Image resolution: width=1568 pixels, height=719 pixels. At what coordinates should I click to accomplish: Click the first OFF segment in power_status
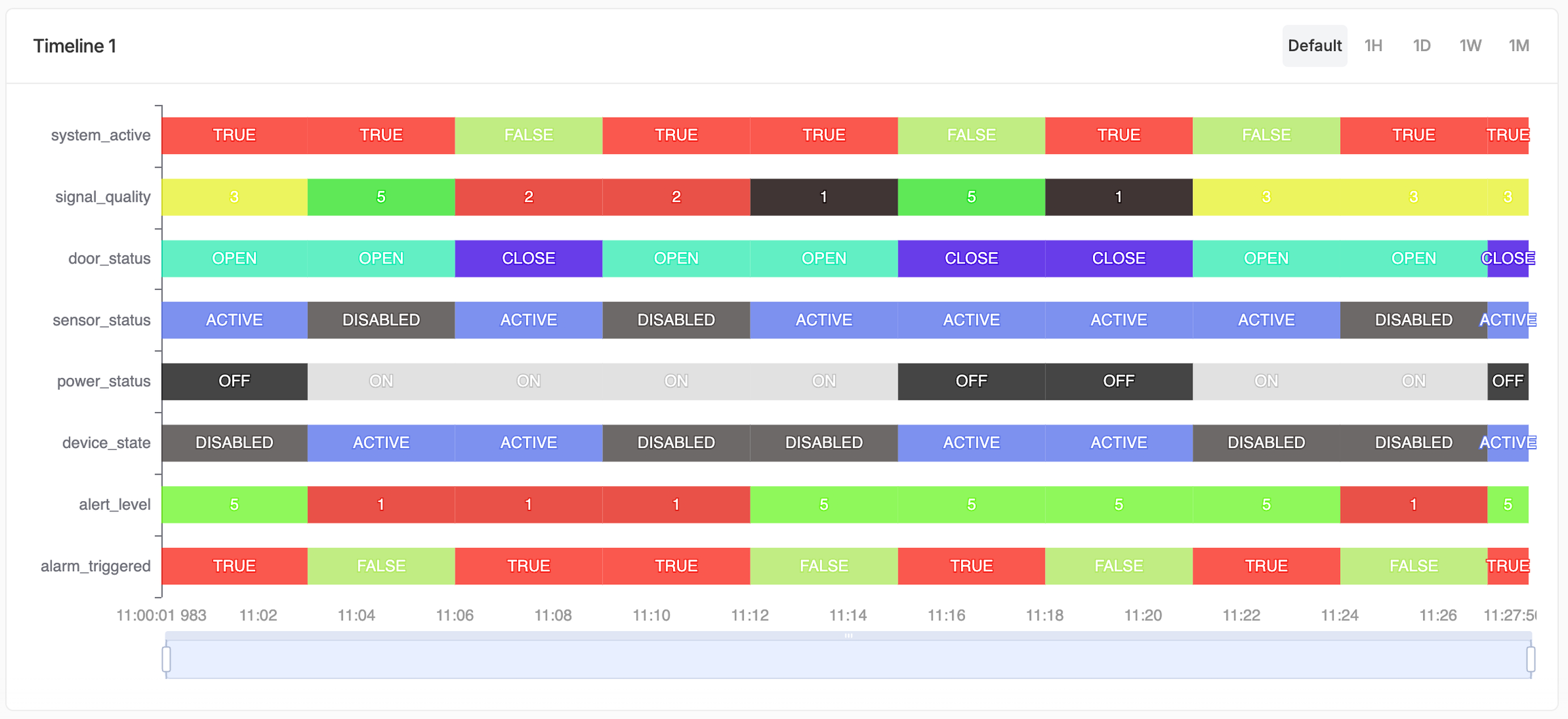click(235, 381)
